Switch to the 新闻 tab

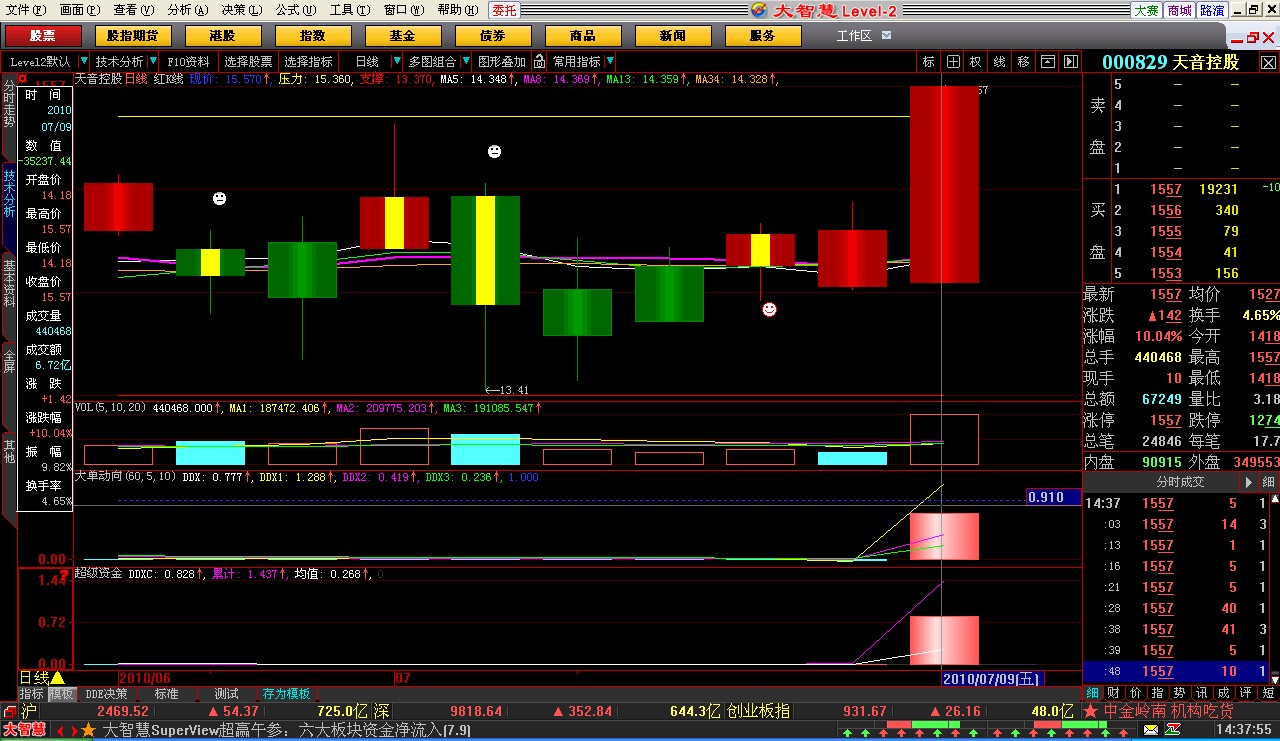[673, 36]
